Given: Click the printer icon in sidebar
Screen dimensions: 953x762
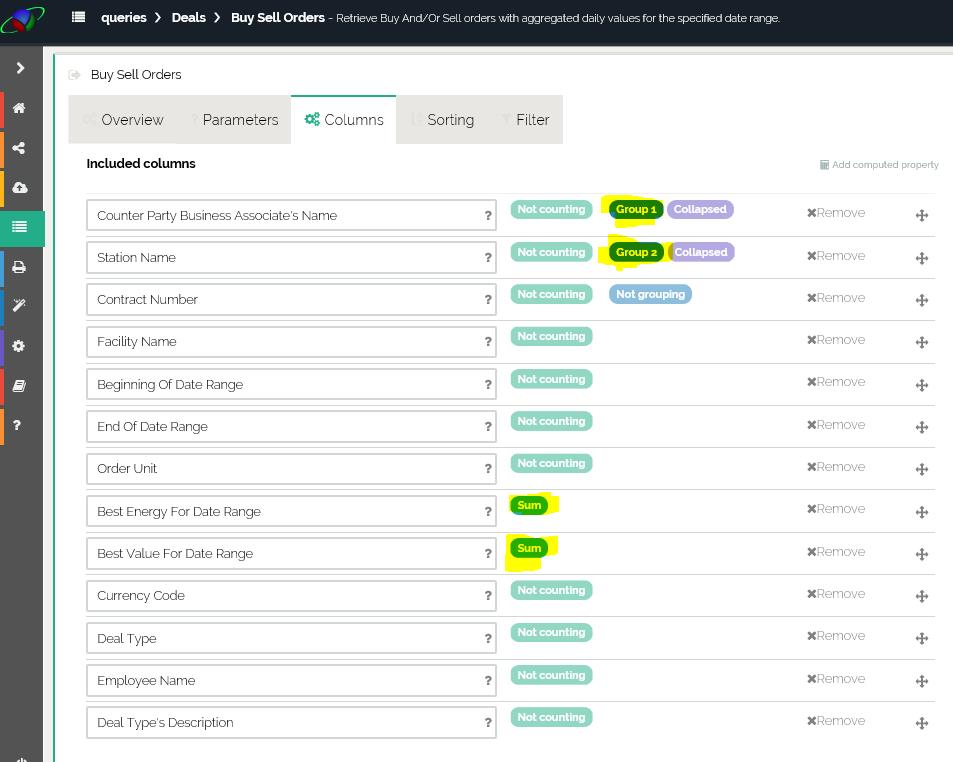Looking at the screenshot, I should tap(19, 267).
